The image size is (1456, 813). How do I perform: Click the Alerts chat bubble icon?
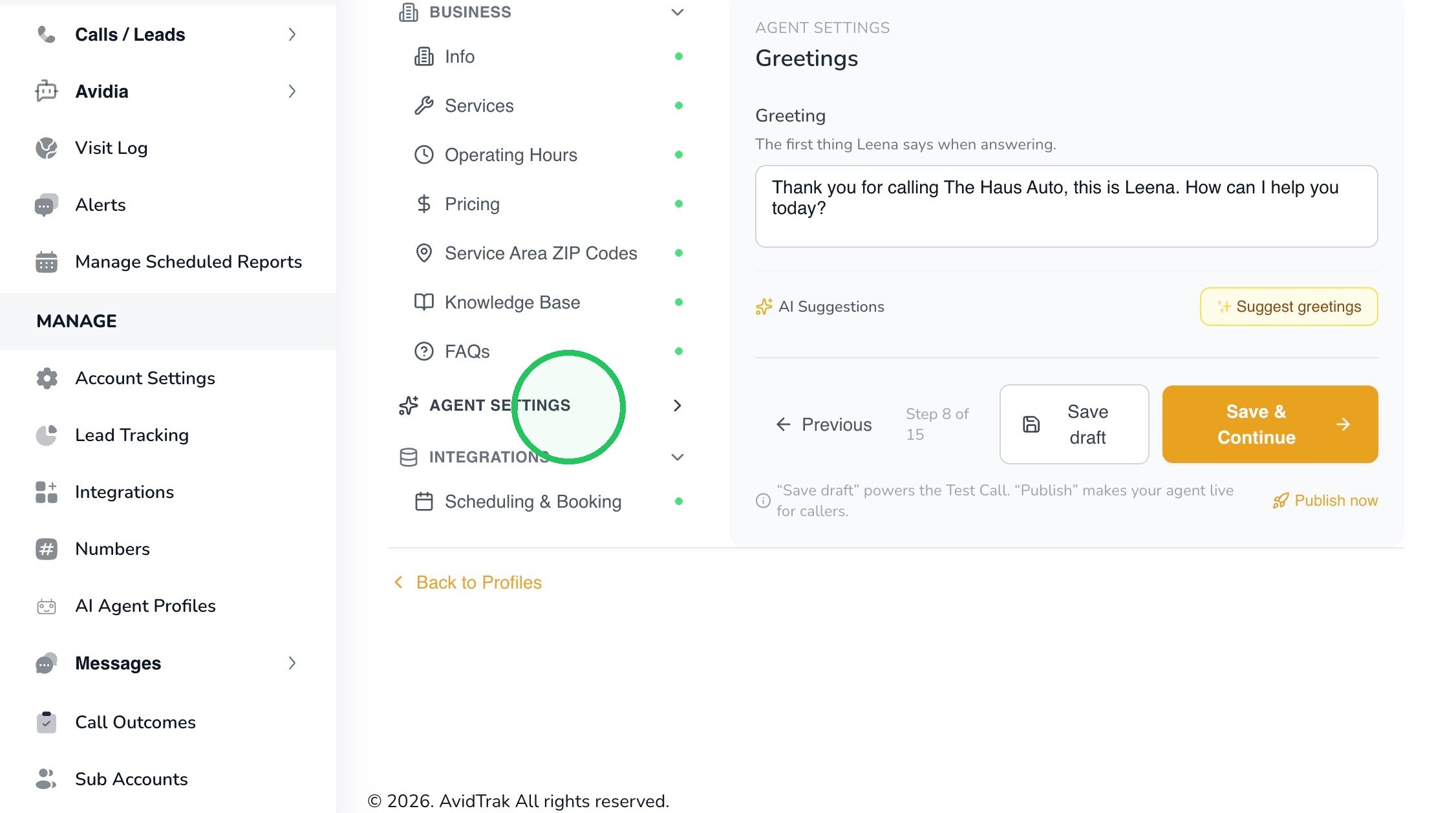(x=46, y=205)
